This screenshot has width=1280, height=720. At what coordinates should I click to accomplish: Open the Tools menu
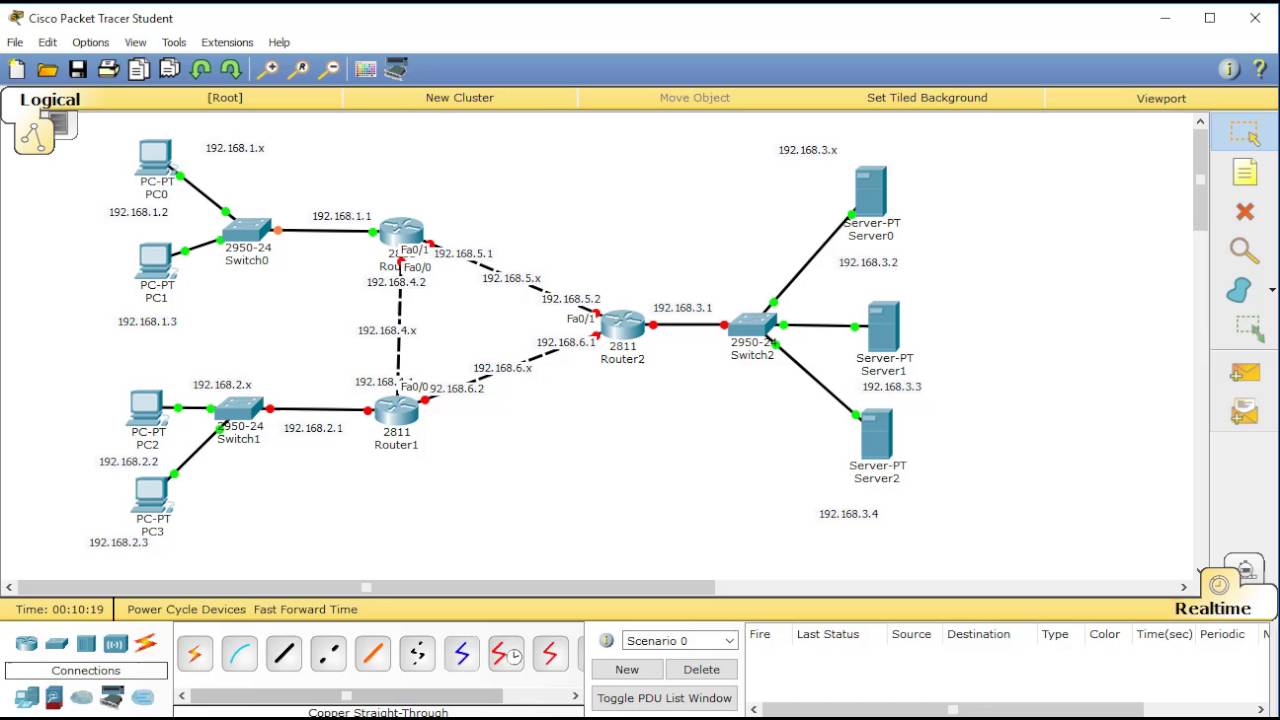pyautogui.click(x=174, y=42)
